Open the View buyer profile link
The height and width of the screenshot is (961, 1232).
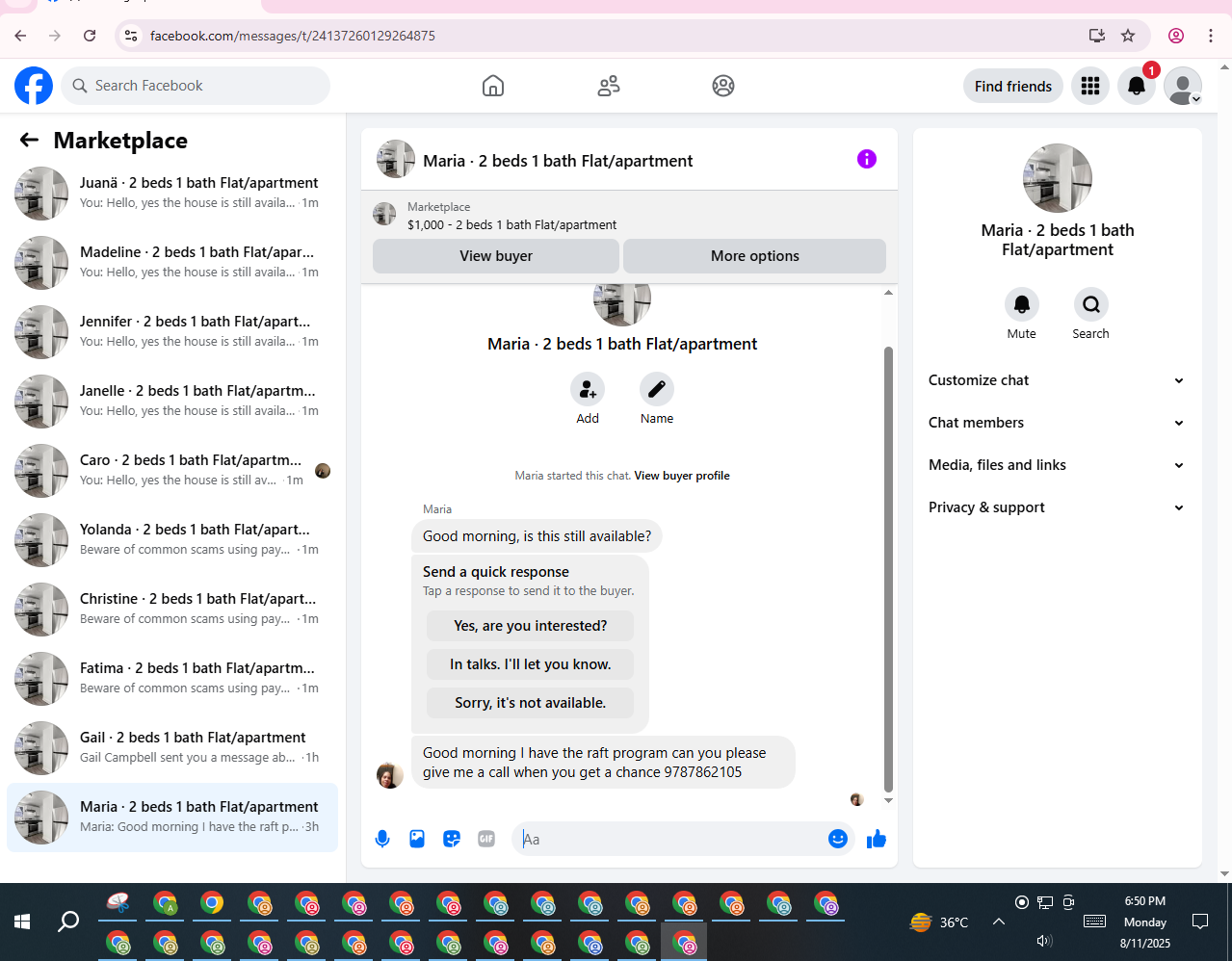(682, 476)
